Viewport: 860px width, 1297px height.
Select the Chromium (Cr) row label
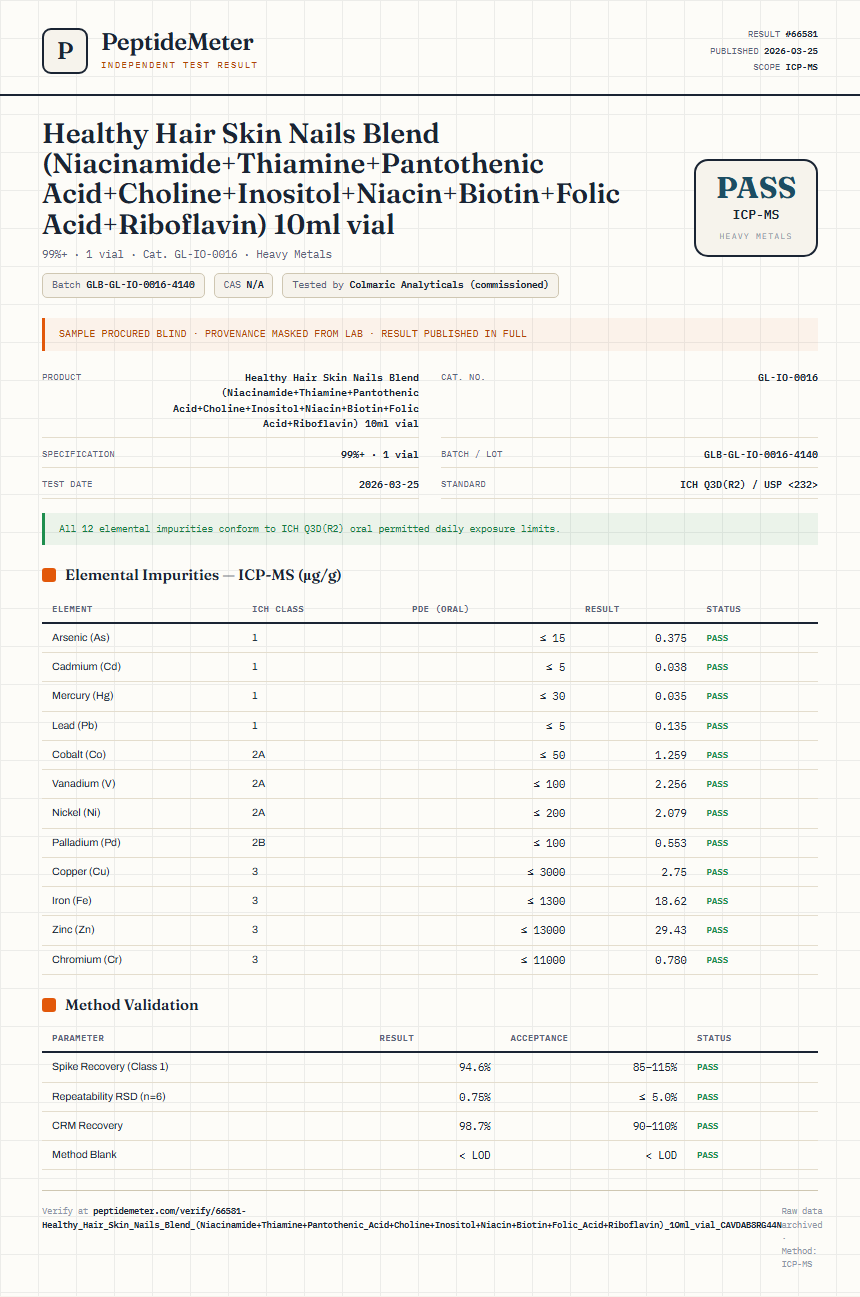[x=87, y=960]
